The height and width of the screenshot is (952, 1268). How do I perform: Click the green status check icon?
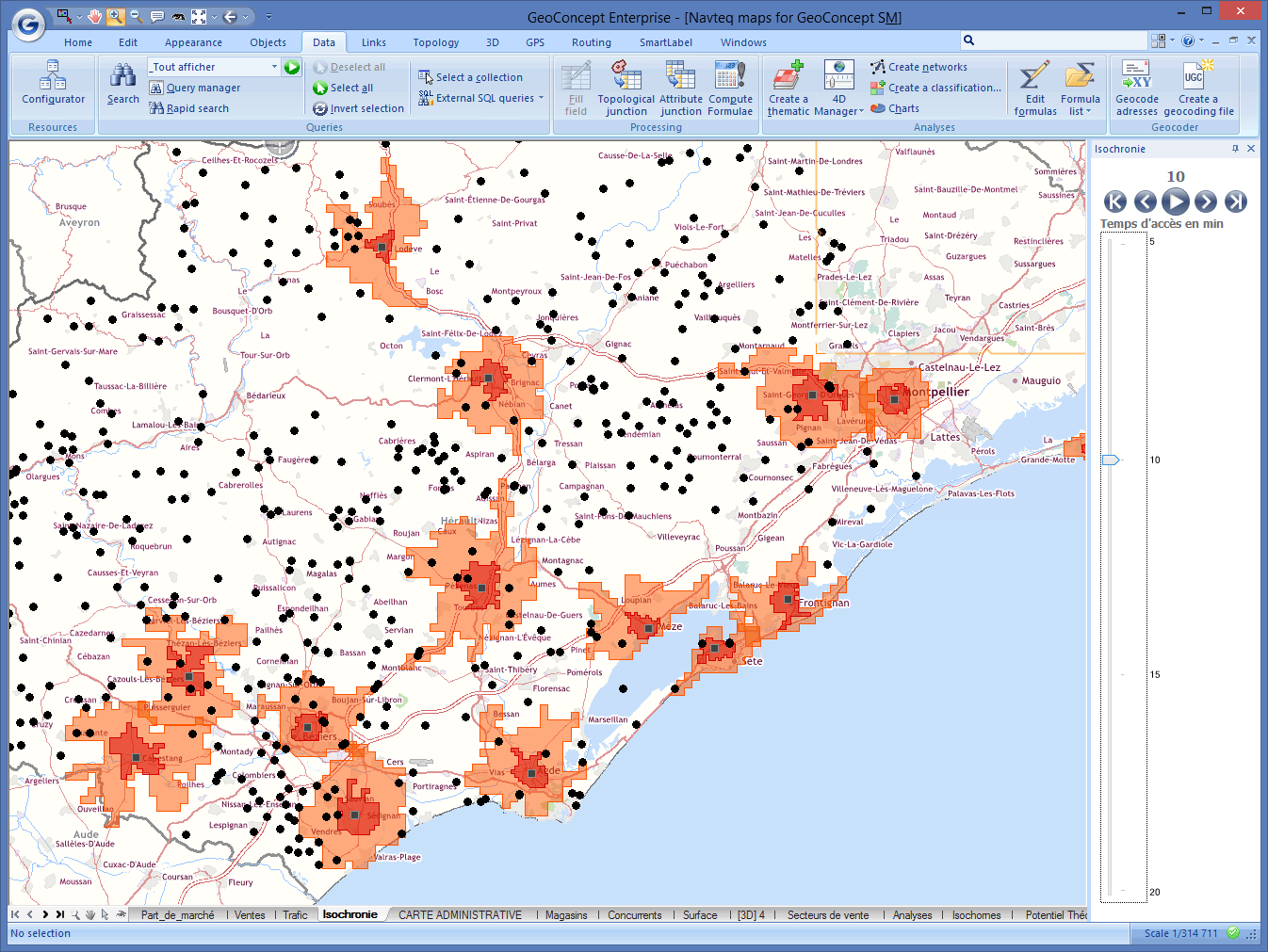tap(1233, 933)
